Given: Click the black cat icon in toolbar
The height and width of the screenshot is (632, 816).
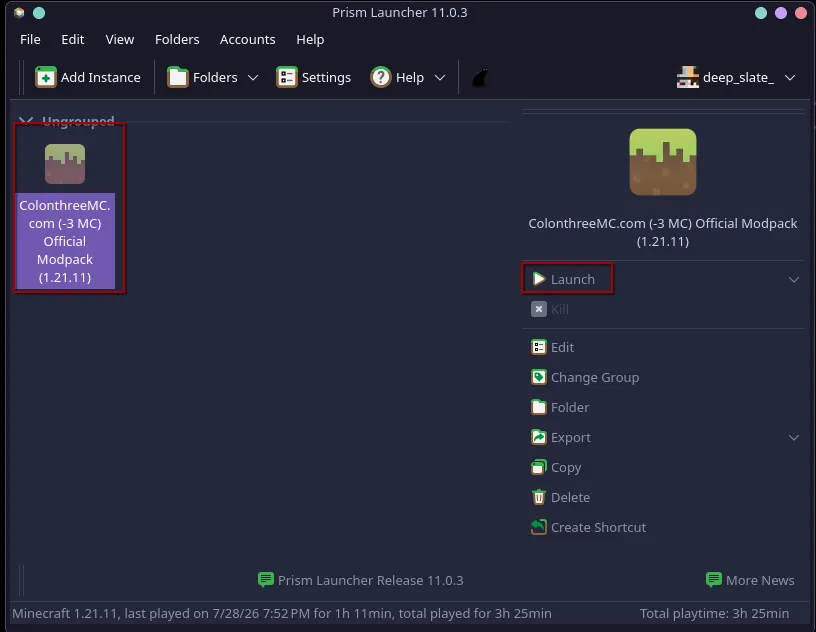Looking at the screenshot, I should 480,78.
